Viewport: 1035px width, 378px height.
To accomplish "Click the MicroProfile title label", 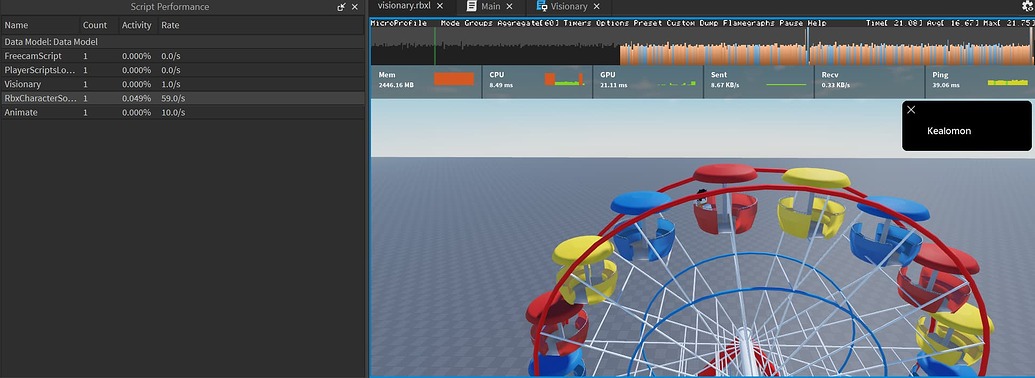I will (398, 22).
